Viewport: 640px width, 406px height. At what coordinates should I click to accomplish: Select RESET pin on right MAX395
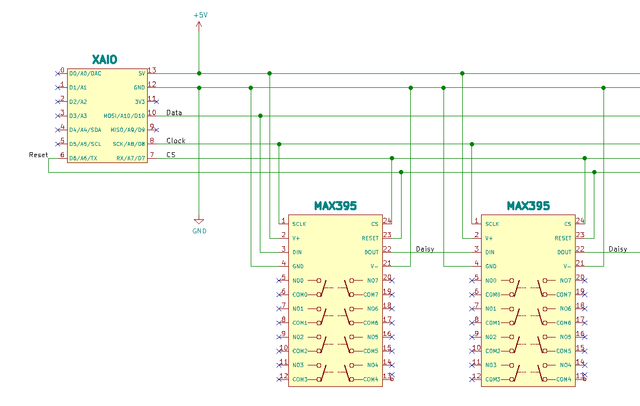(x=563, y=238)
